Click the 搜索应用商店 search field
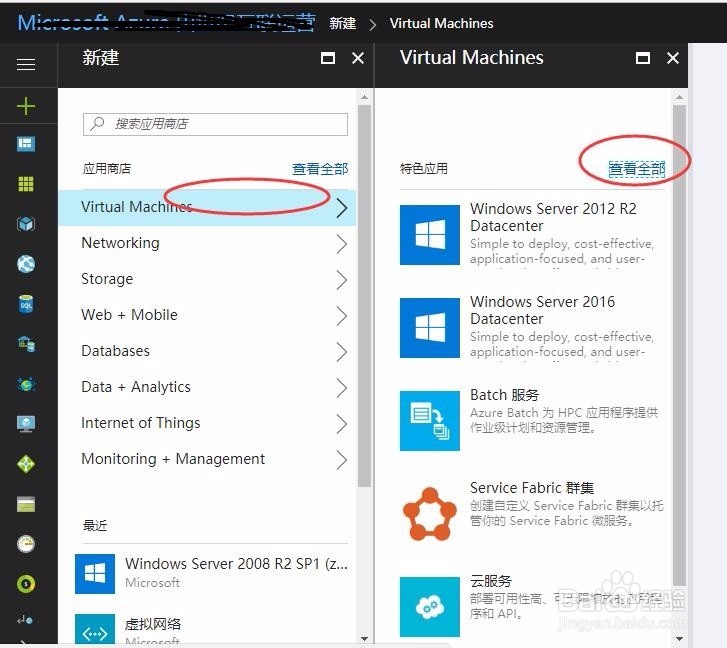Image resolution: width=727 pixels, height=648 pixels. click(215, 124)
